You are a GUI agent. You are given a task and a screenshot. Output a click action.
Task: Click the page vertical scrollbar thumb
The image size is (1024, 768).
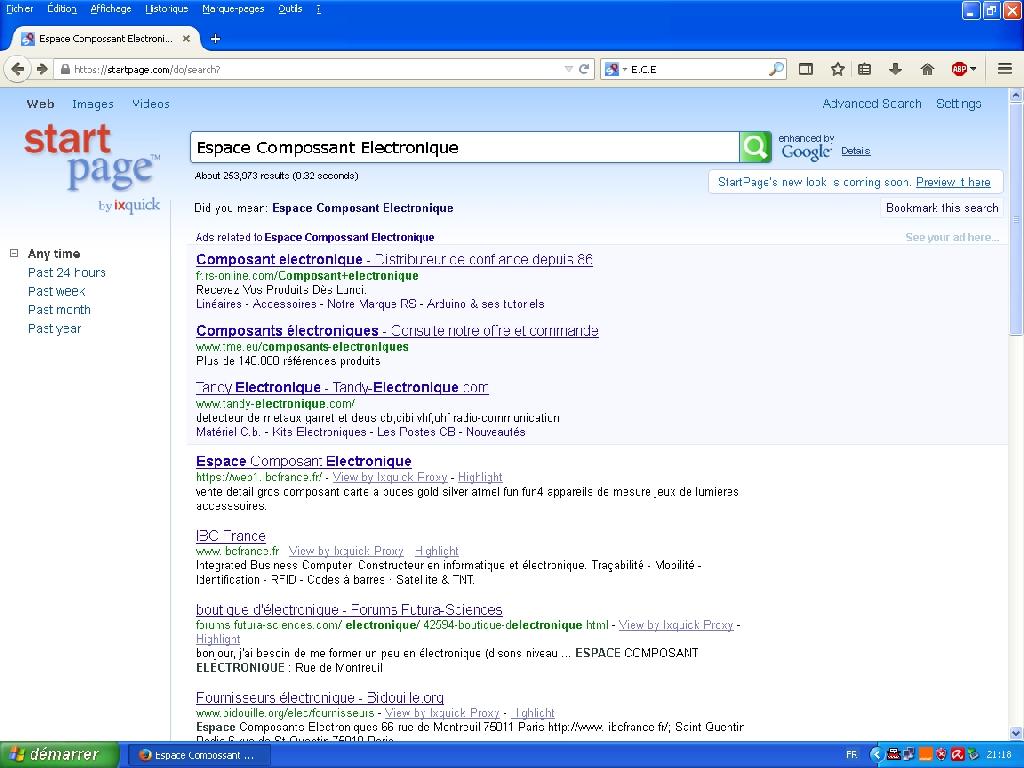coord(1016,221)
